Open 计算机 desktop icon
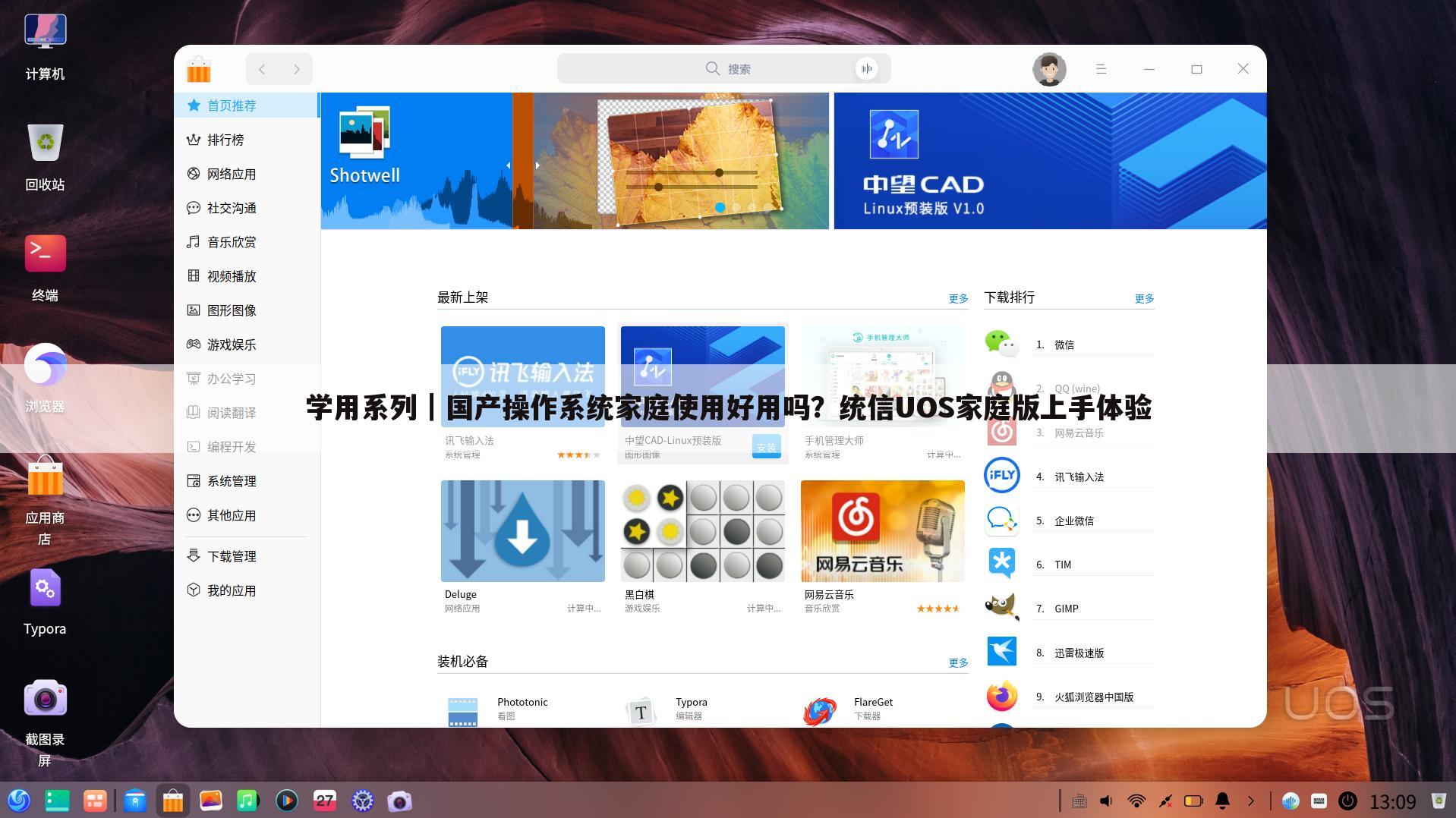The image size is (1456, 818). click(x=45, y=47)
